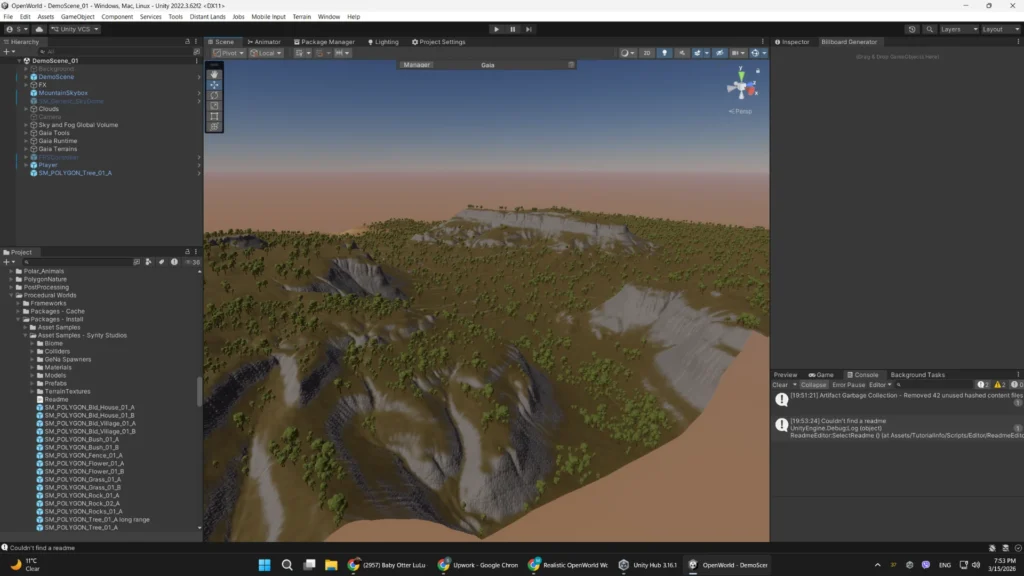Select the Scale tool

point(214,106)
